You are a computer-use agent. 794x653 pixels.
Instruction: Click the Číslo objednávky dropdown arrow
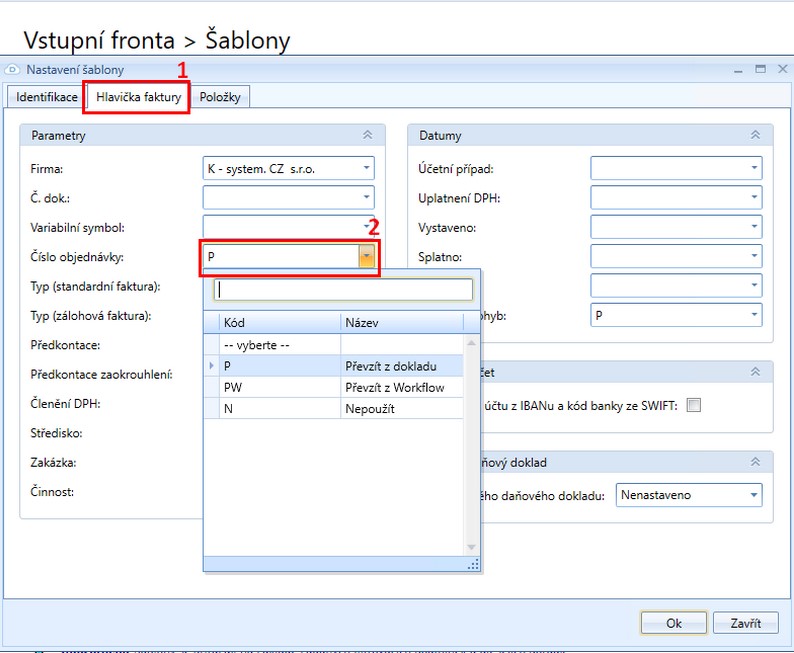point(367,258)
